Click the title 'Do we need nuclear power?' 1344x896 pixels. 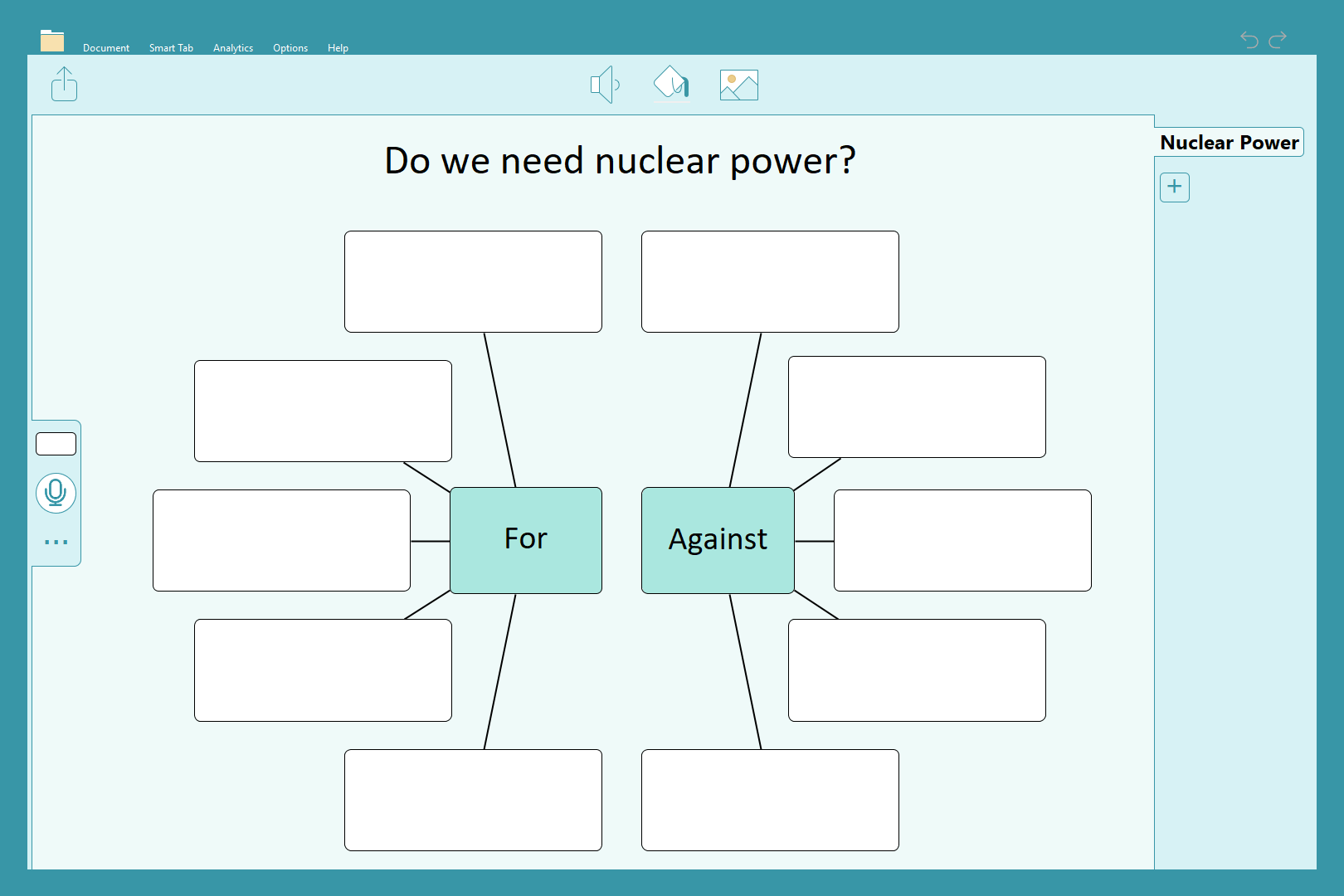click(x=620, y=161)
